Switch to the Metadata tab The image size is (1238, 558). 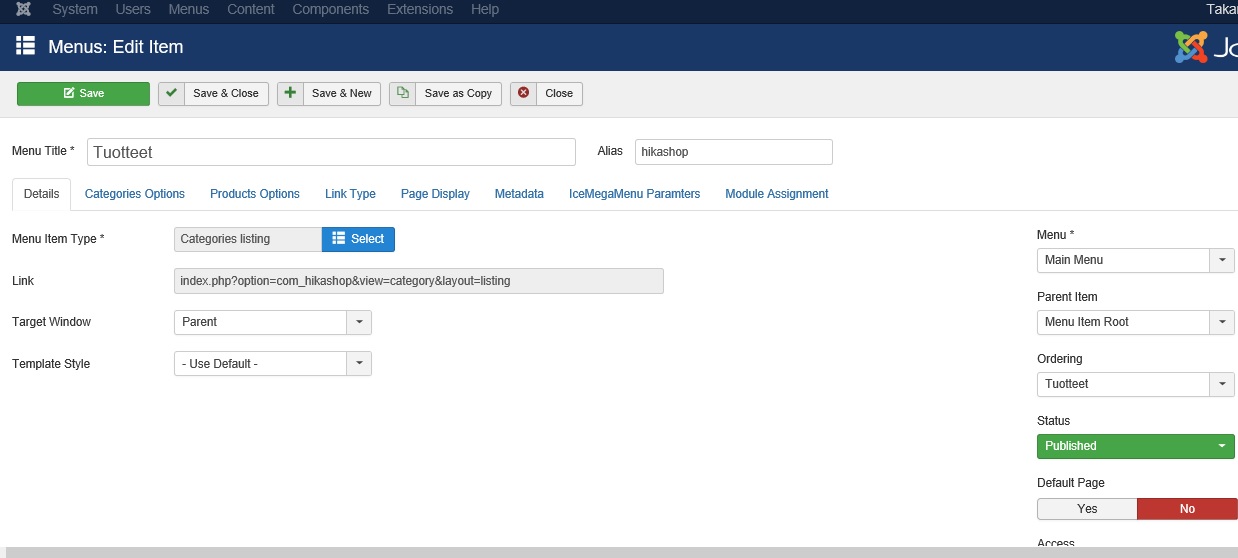(519, 194)
